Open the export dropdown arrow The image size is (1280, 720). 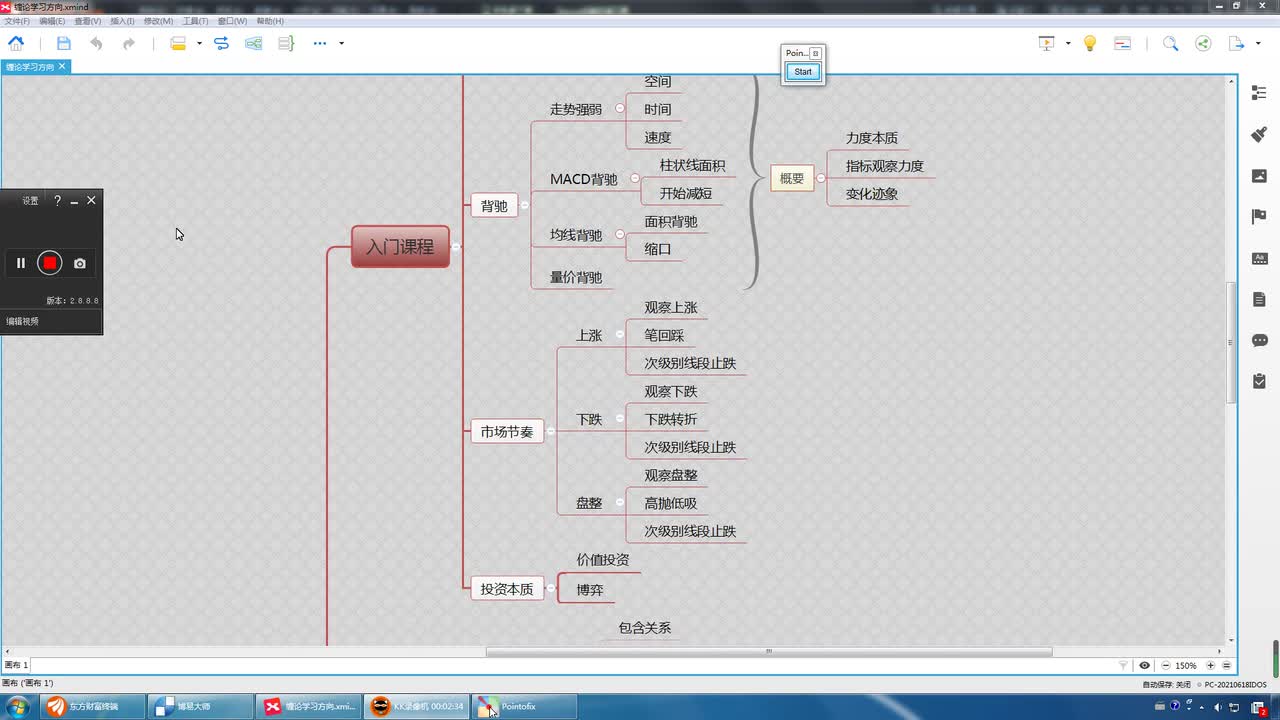pos(1257,43)
